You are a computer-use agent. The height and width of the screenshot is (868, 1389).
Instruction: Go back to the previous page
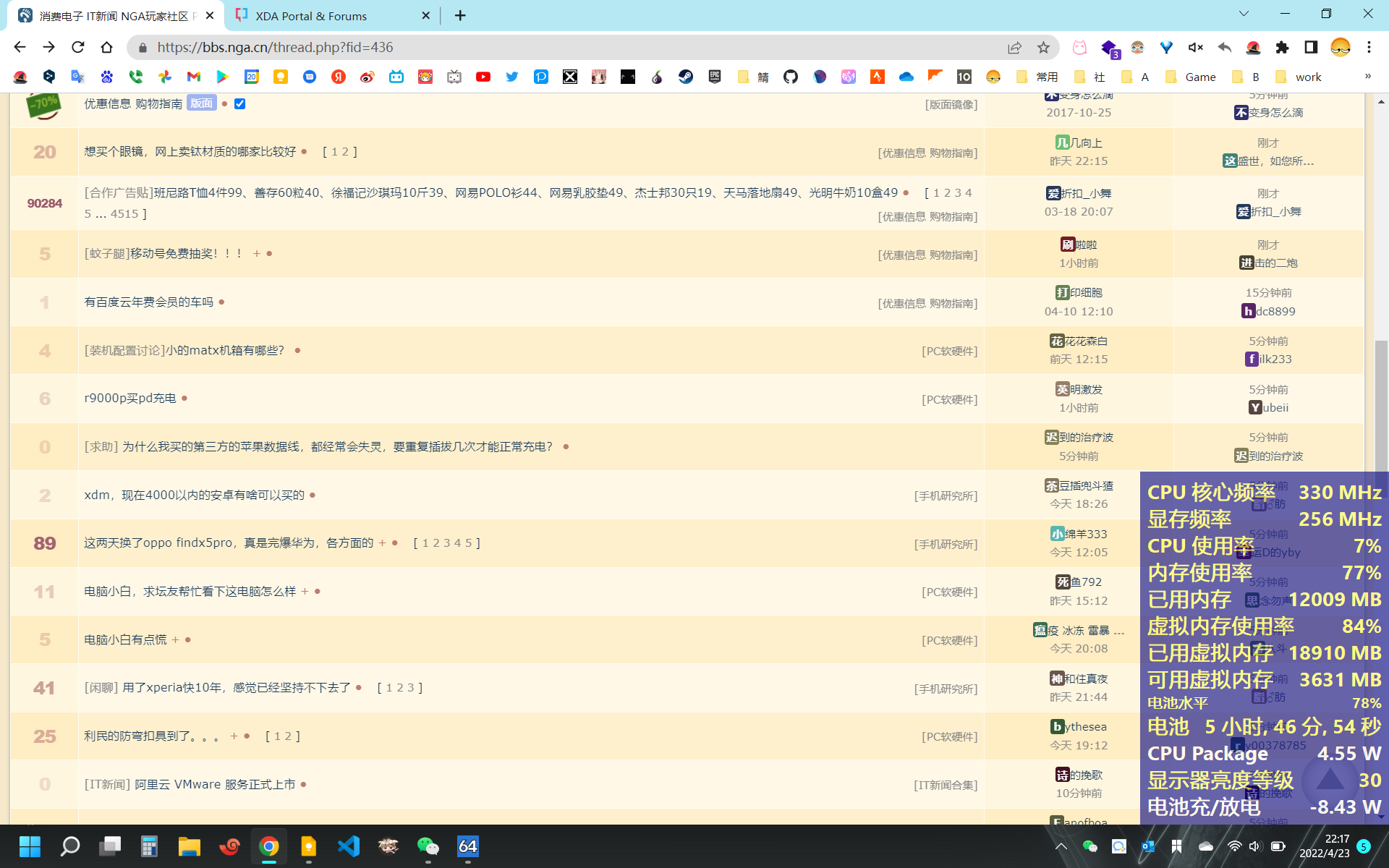20,47
